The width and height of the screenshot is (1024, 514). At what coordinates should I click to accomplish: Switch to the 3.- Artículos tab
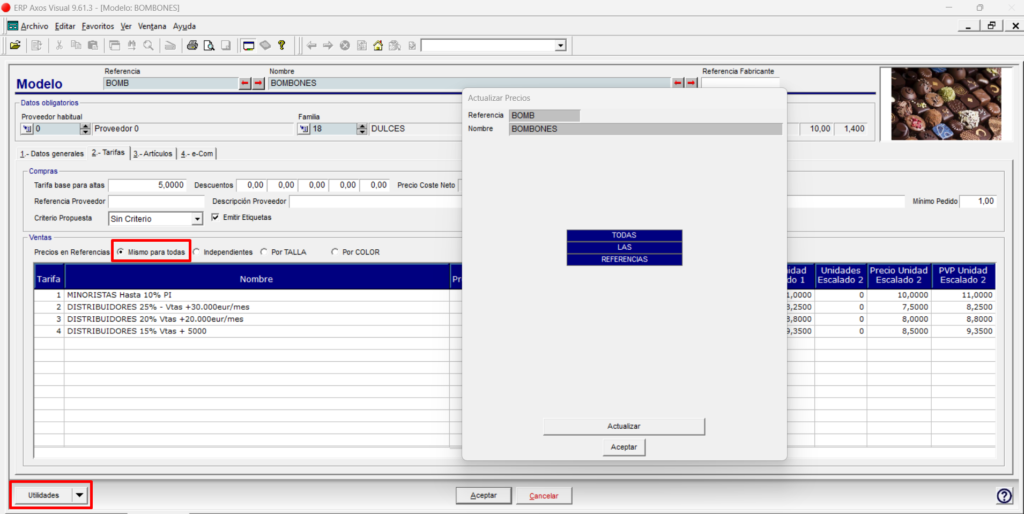pos(153,153)
